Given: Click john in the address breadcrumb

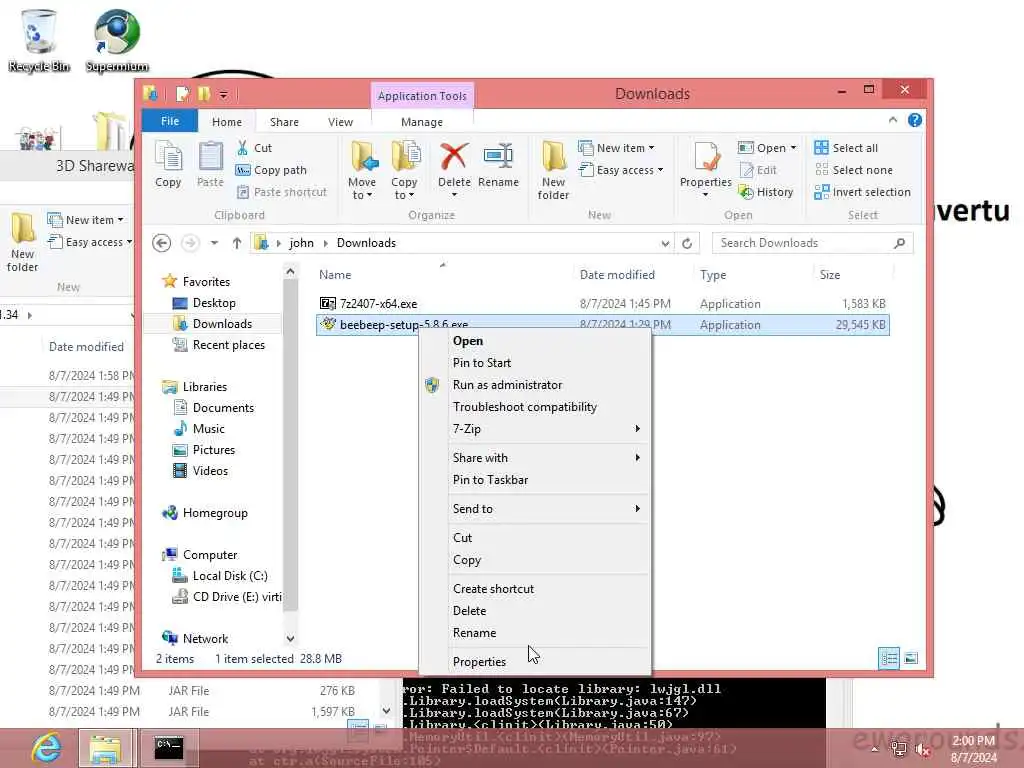Looking at the screenshot, I should (x=302, y=243).
